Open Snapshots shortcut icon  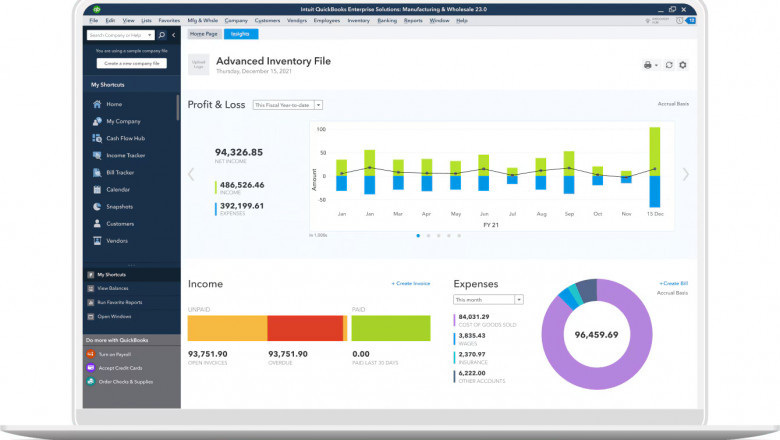click(x=97, y=206)
